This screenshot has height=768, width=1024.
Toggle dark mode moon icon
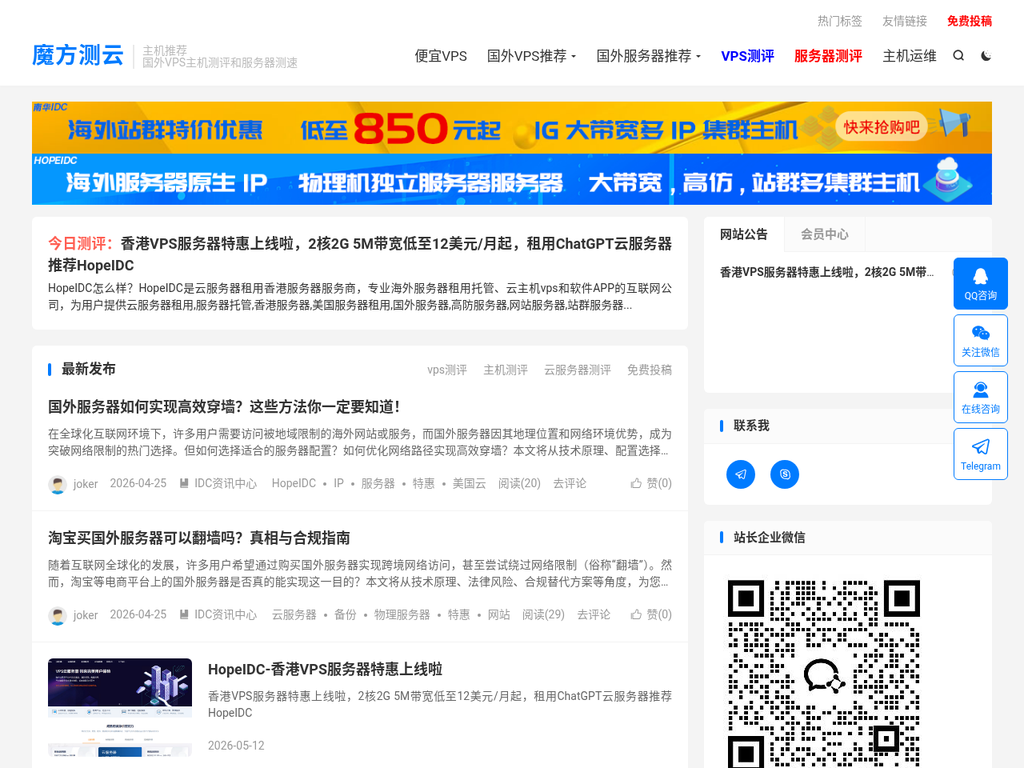click(x=986, y=56)
